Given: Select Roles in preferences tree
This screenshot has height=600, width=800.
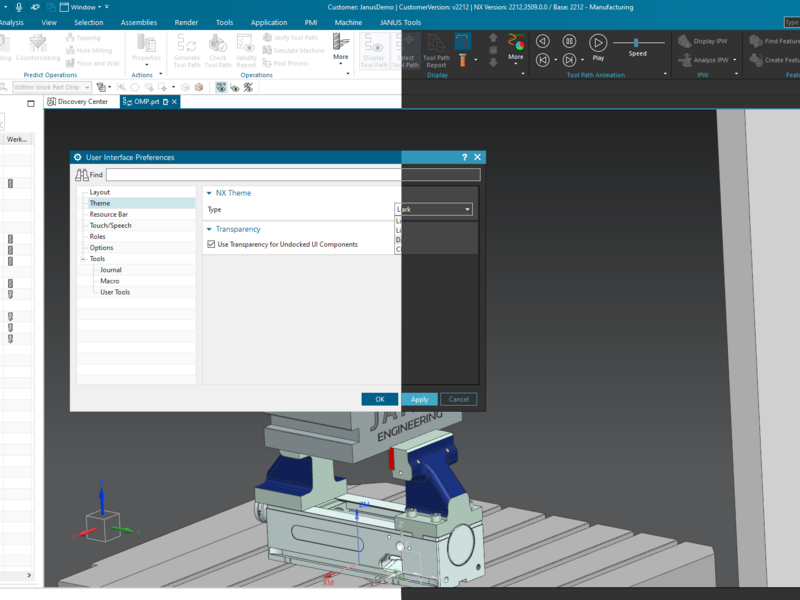Looking at the screenshot, I should click(x=97, y=237).
